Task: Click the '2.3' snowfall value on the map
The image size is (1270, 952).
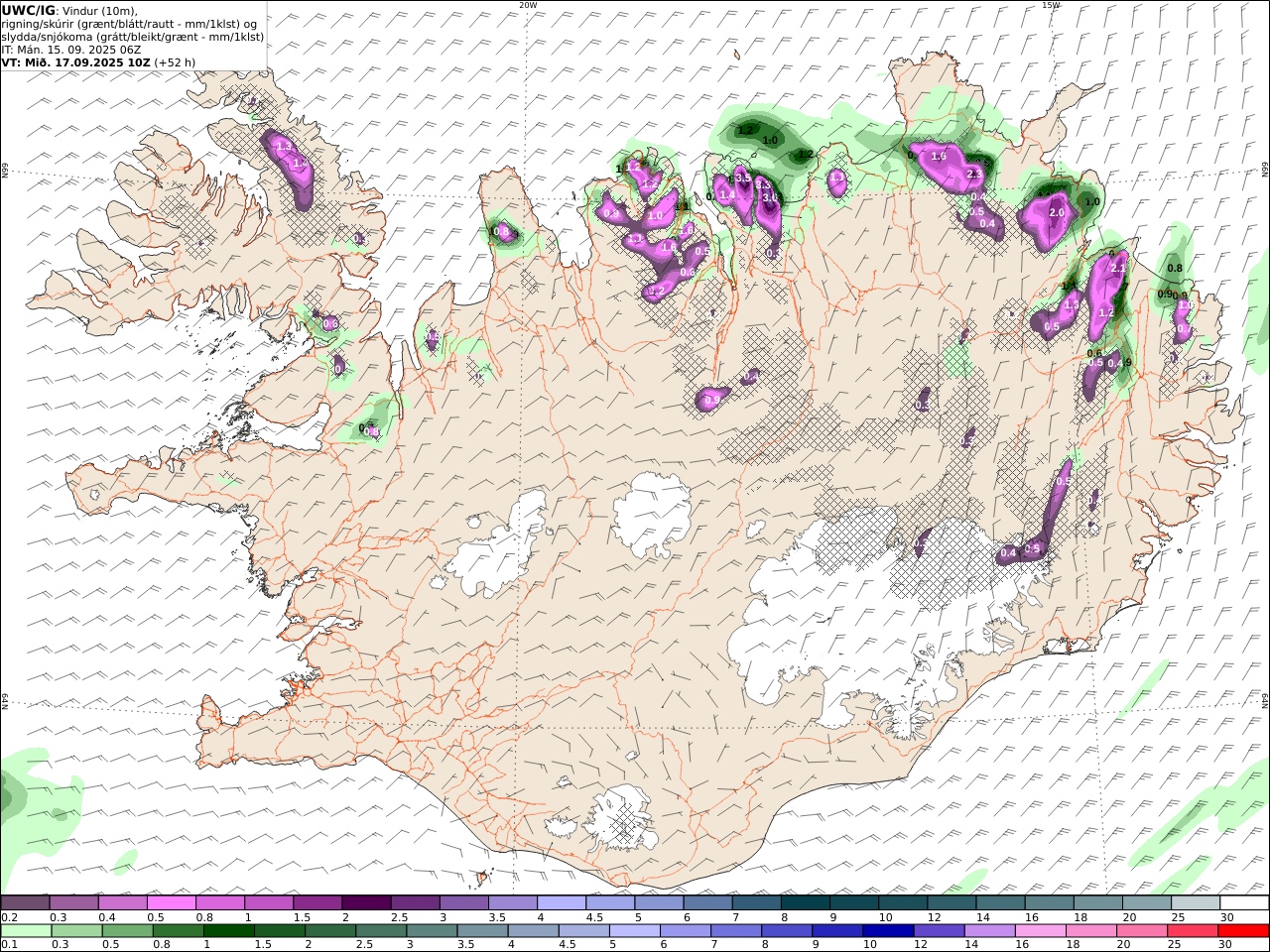Action: click(974, 175)
